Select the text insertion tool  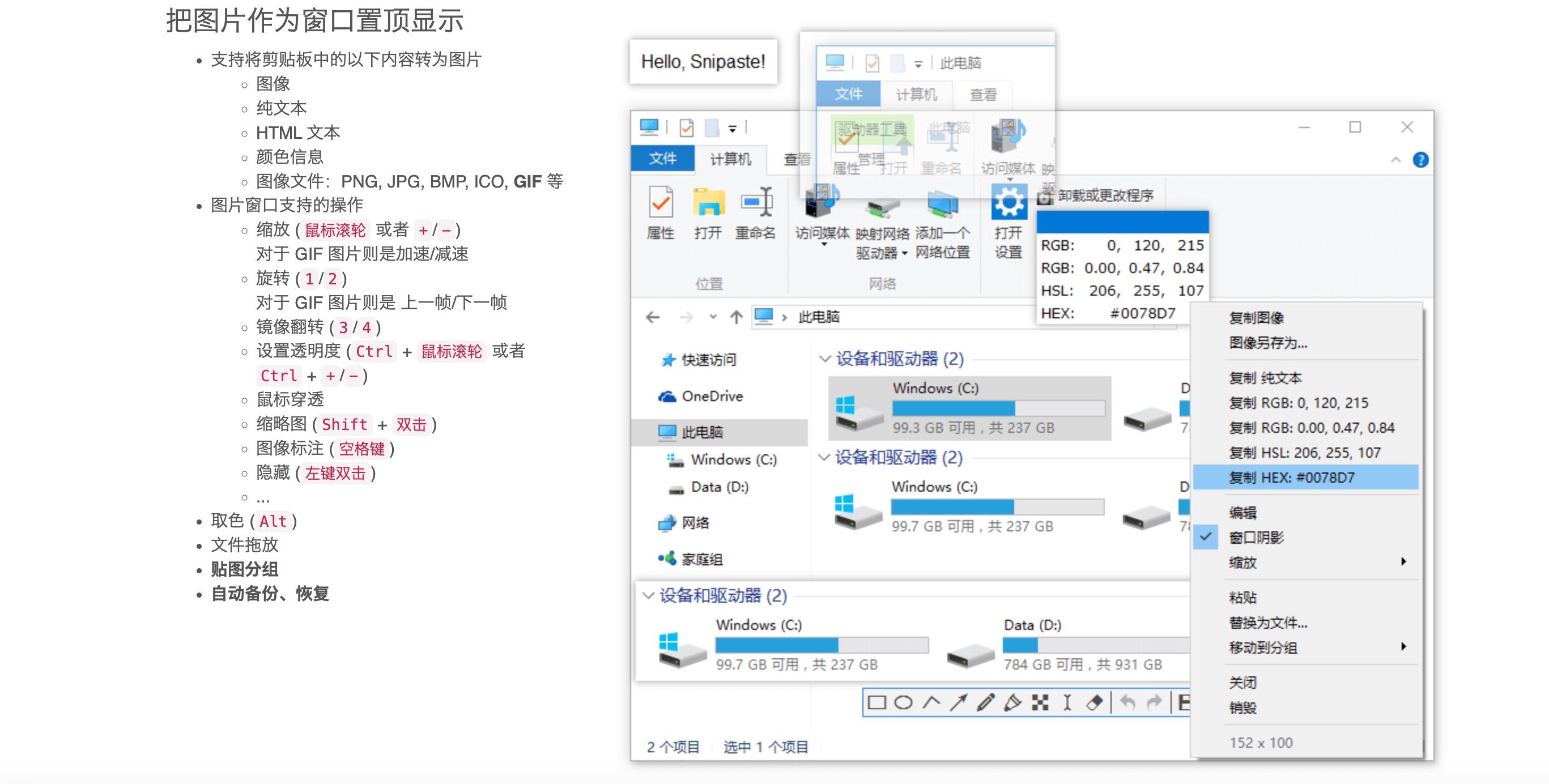[1067, 702]
